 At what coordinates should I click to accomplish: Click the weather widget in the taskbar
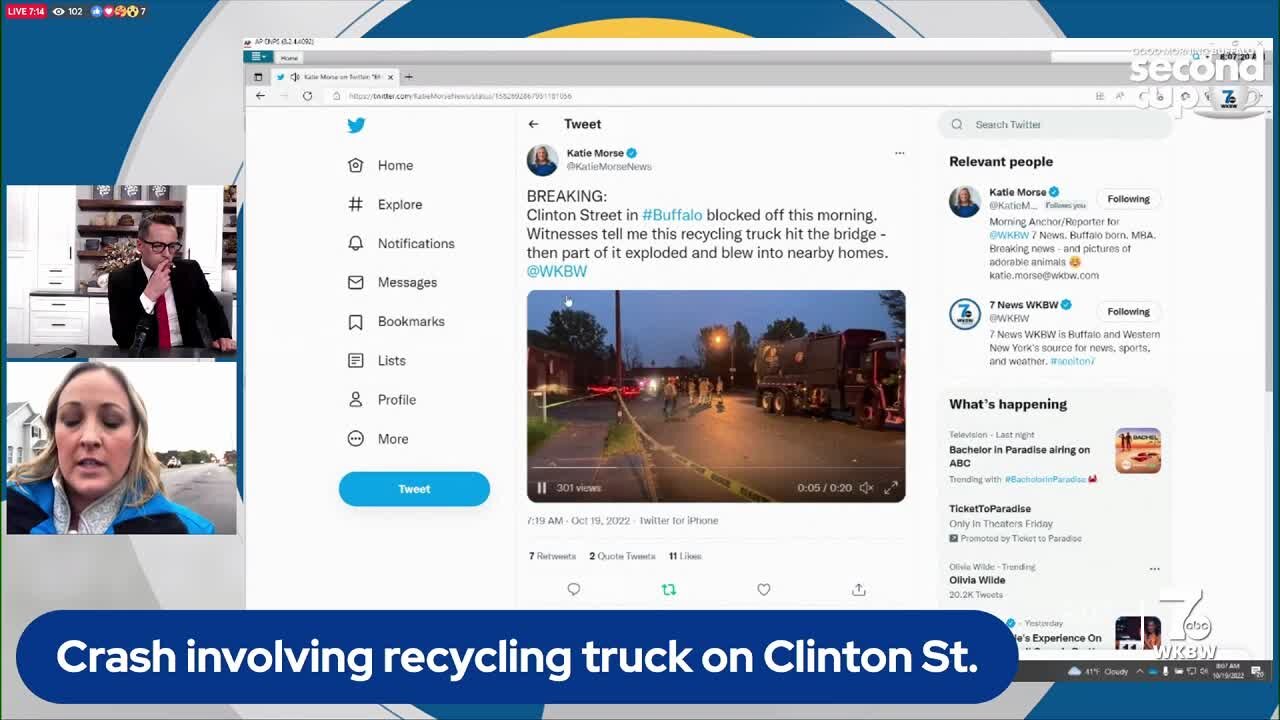[x=1099, y=672]
